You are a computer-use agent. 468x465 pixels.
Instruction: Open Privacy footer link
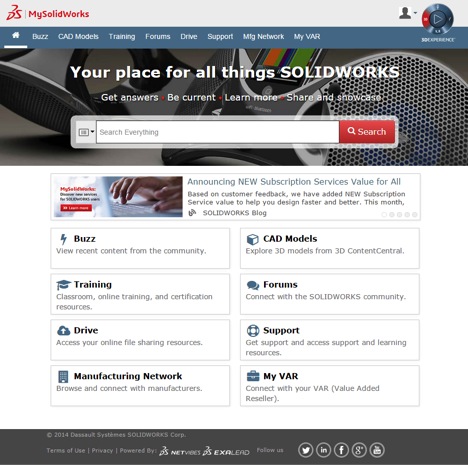point(102,451)
